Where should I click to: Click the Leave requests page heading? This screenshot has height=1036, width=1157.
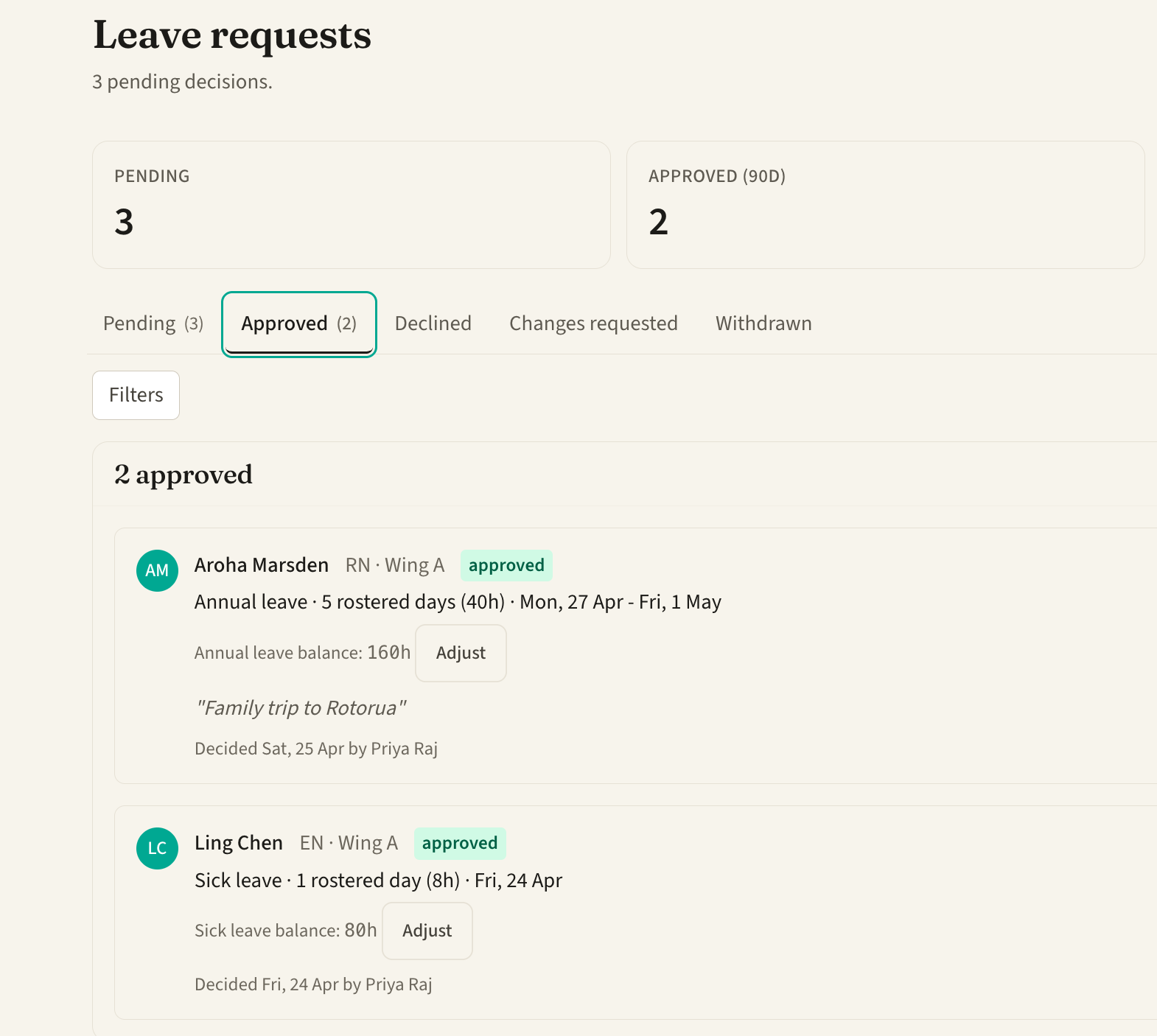(x=232, y=35)
